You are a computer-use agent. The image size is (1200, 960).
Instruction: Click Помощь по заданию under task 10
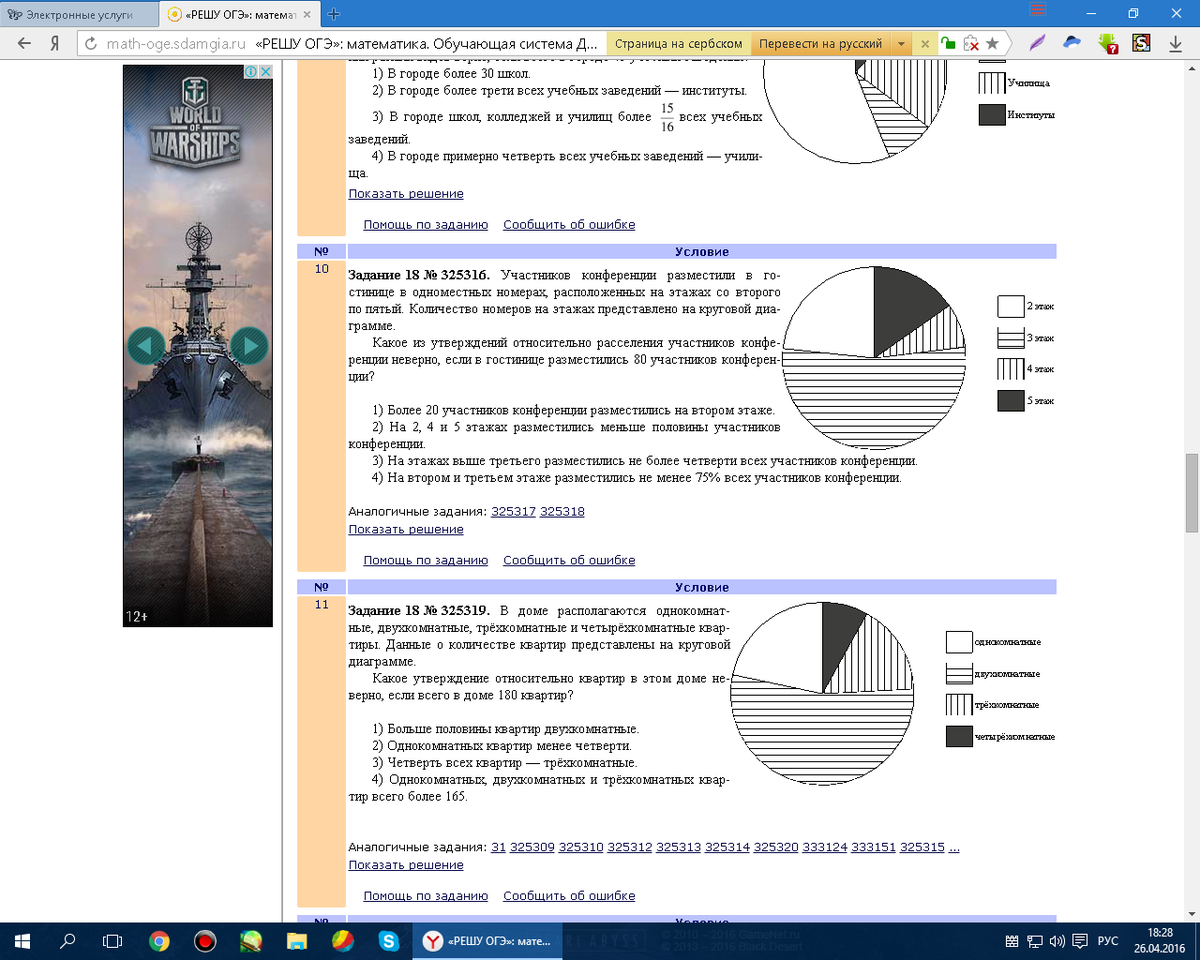point(426,560)
